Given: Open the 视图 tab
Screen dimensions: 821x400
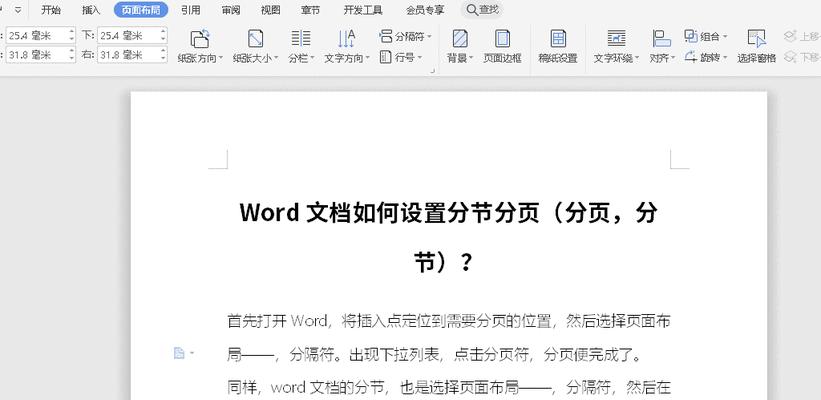Looking at the screenshot, I should click(x=271, y=10).
